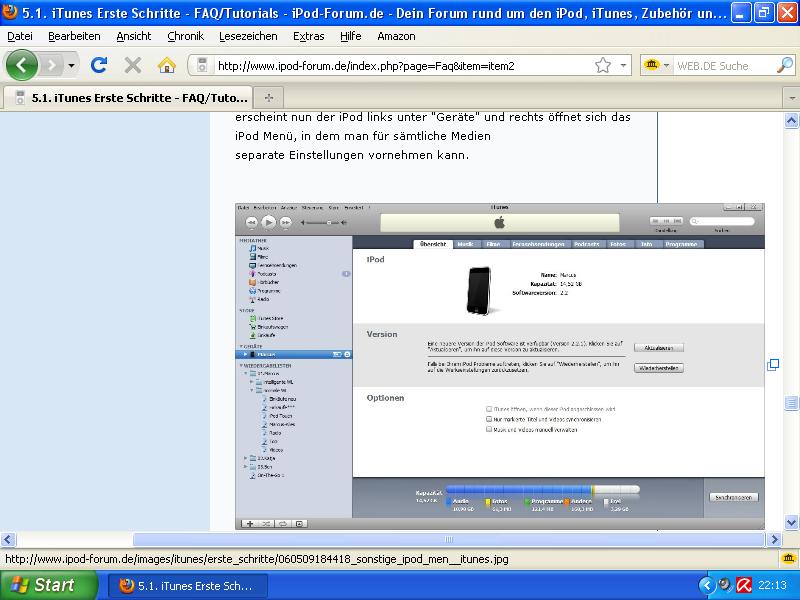This screenshot has height=600, width=800.
Task: Click the blue Audio legend swatch
Action: (x=449, y=502)
